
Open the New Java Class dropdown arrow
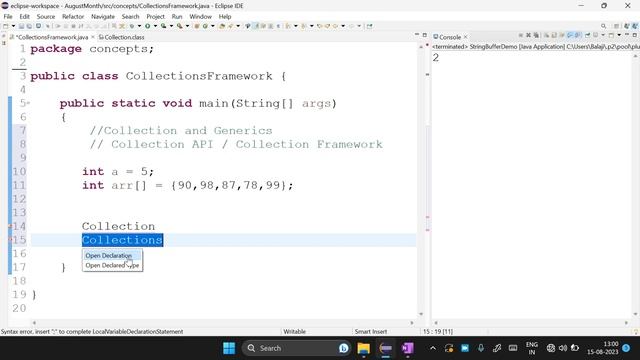tap(213, 26)
